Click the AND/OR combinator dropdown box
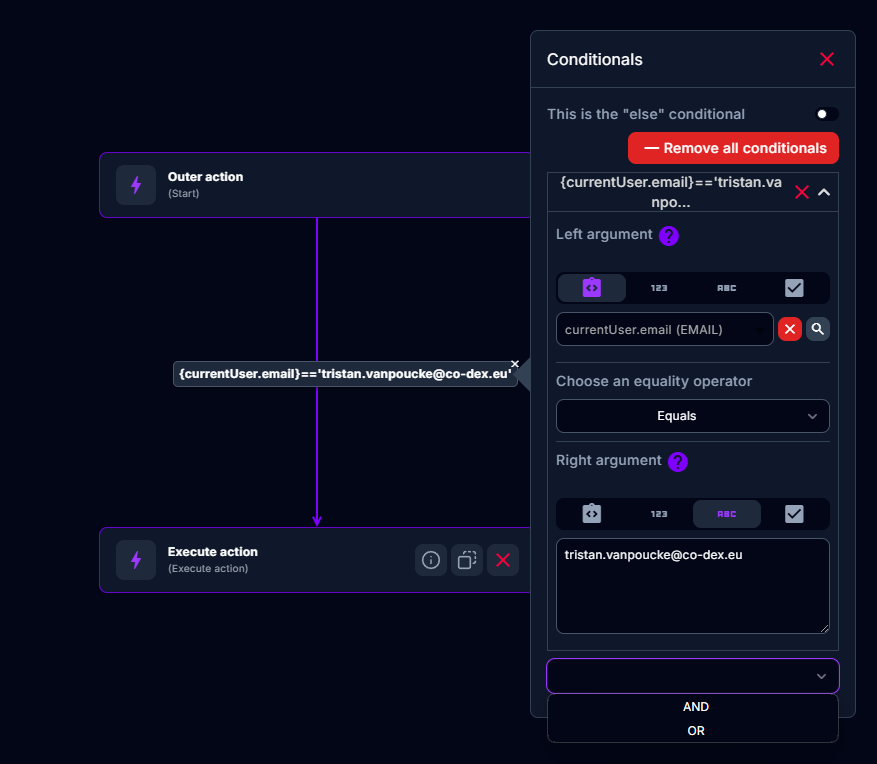877x764 pixels. 692,676
